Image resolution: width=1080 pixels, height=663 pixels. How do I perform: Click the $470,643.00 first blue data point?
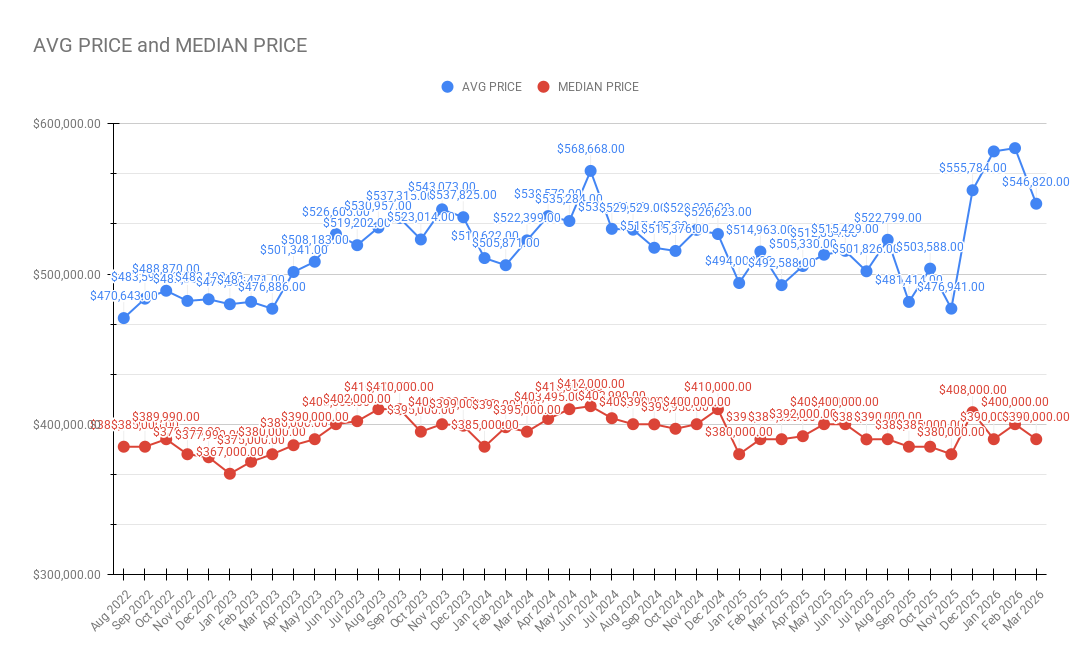point(123,318)
